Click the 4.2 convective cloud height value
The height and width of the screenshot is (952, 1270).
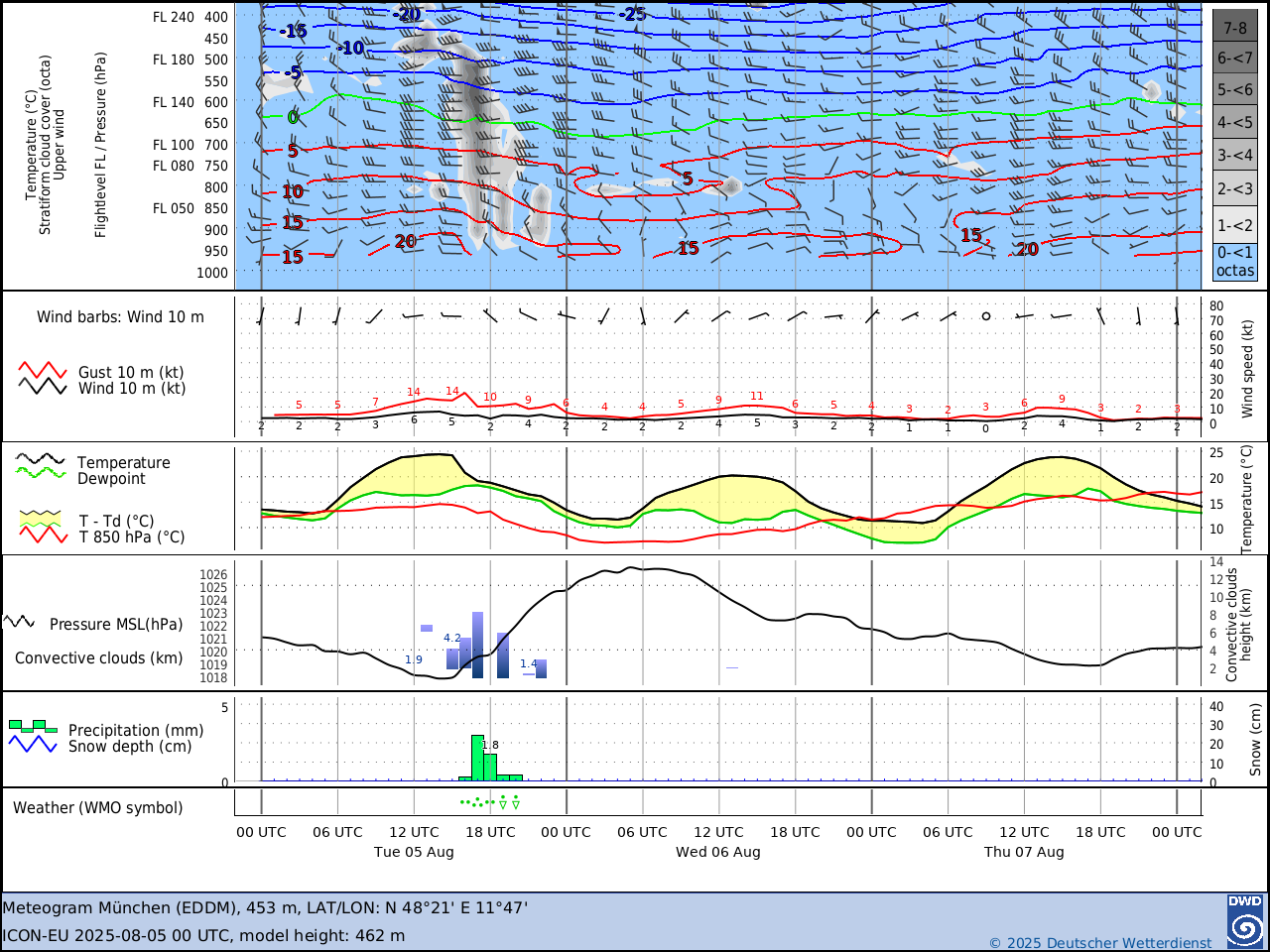(x=452, y=638)
